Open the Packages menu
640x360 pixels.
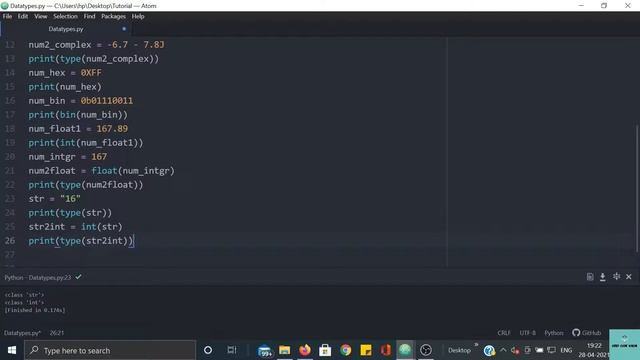tap(113, 16)
